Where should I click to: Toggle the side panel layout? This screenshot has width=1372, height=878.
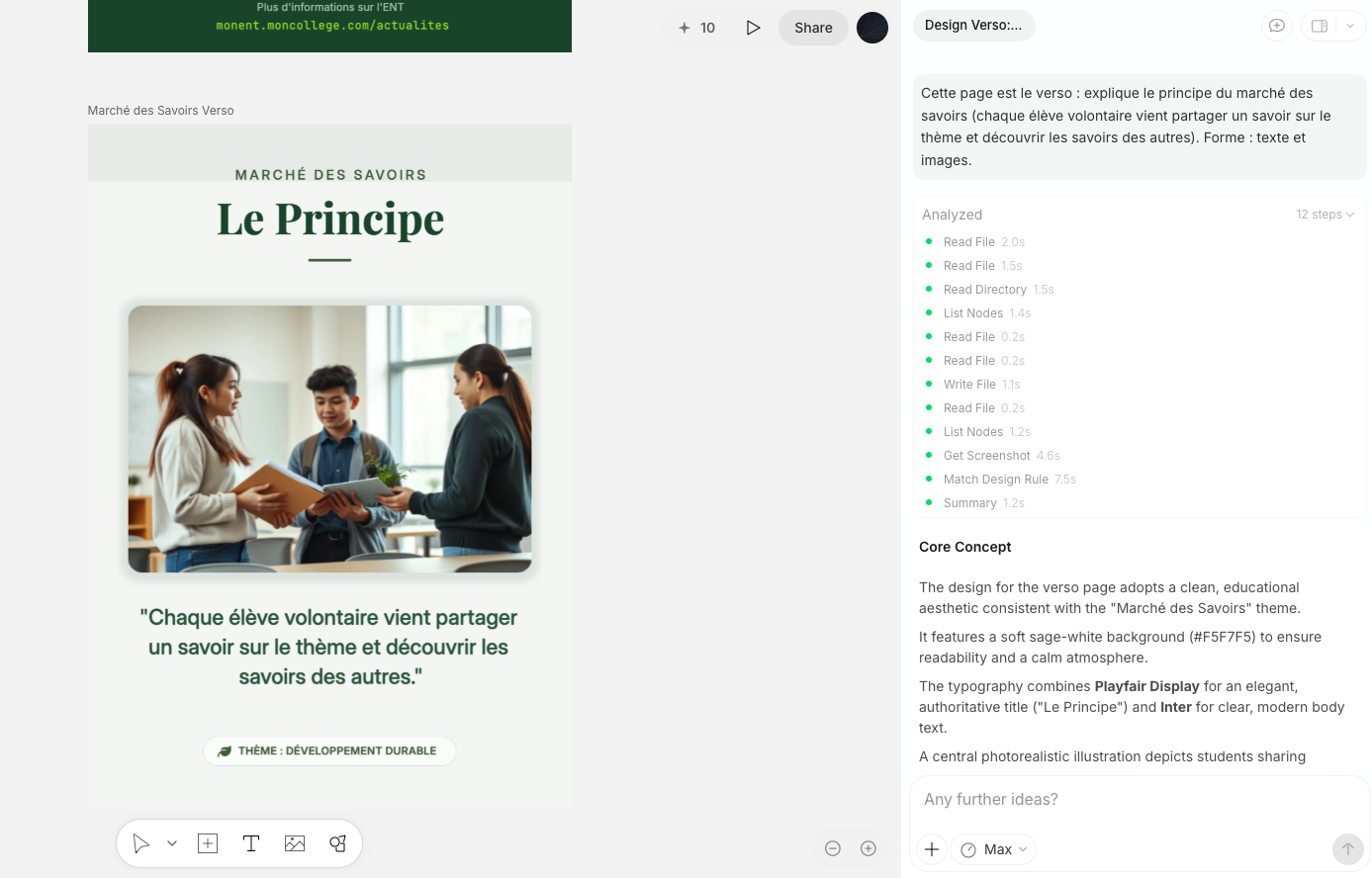(1320, 26)
